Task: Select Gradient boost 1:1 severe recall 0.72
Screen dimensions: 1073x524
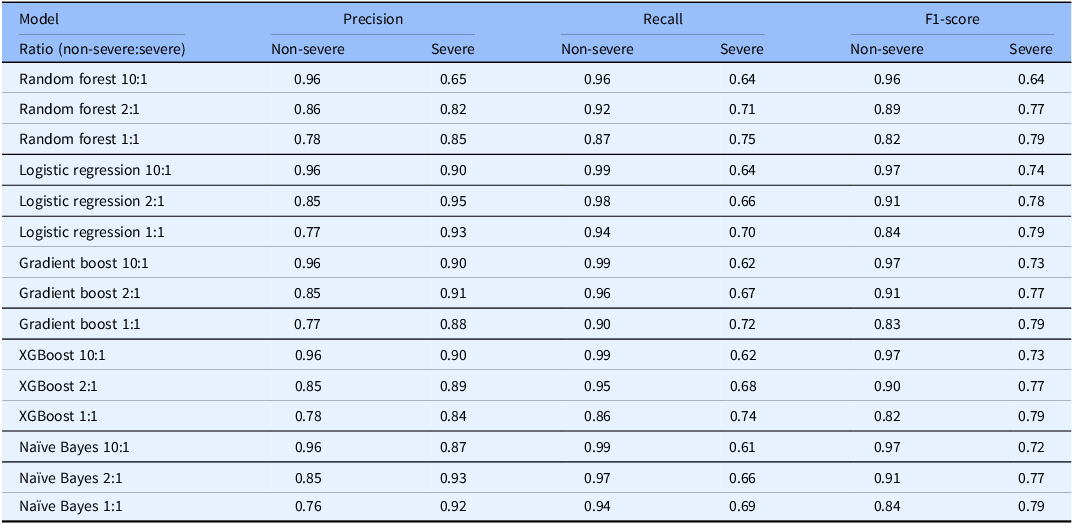Action: [742, 324]
